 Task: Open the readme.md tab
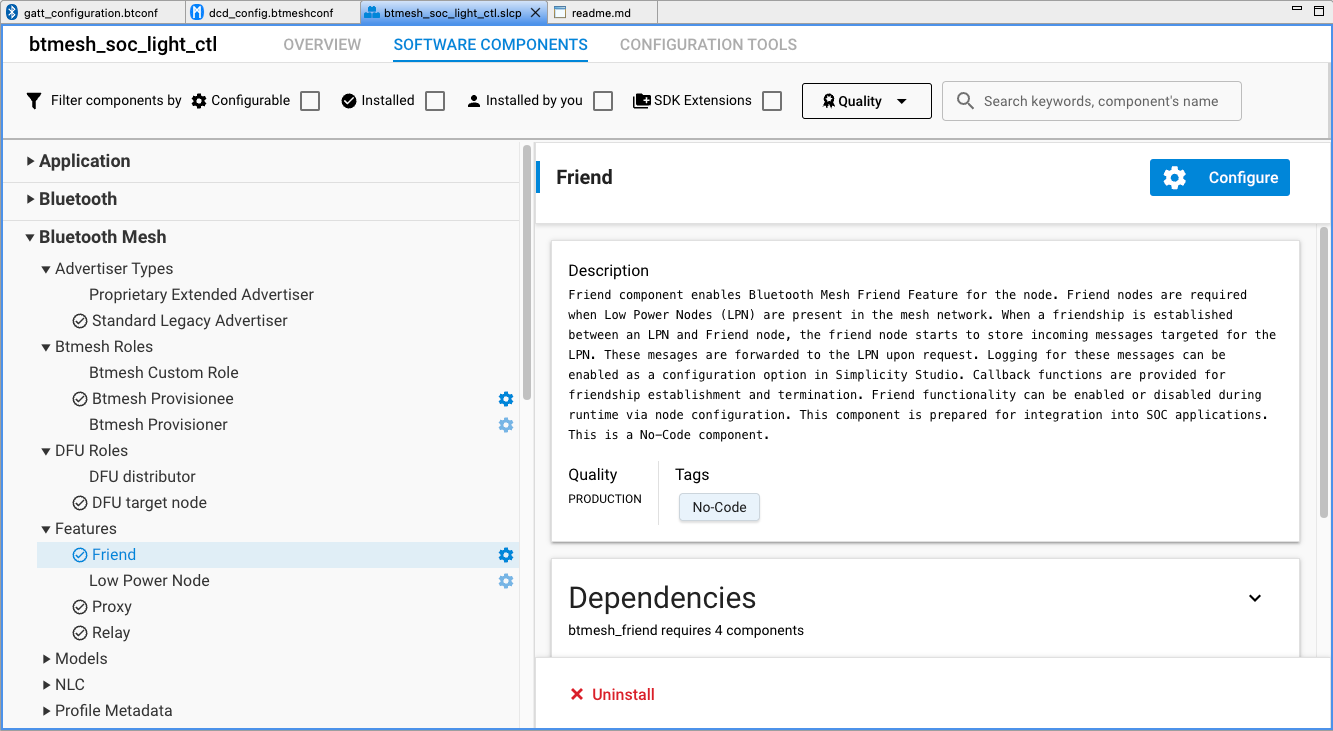(598, 11)
